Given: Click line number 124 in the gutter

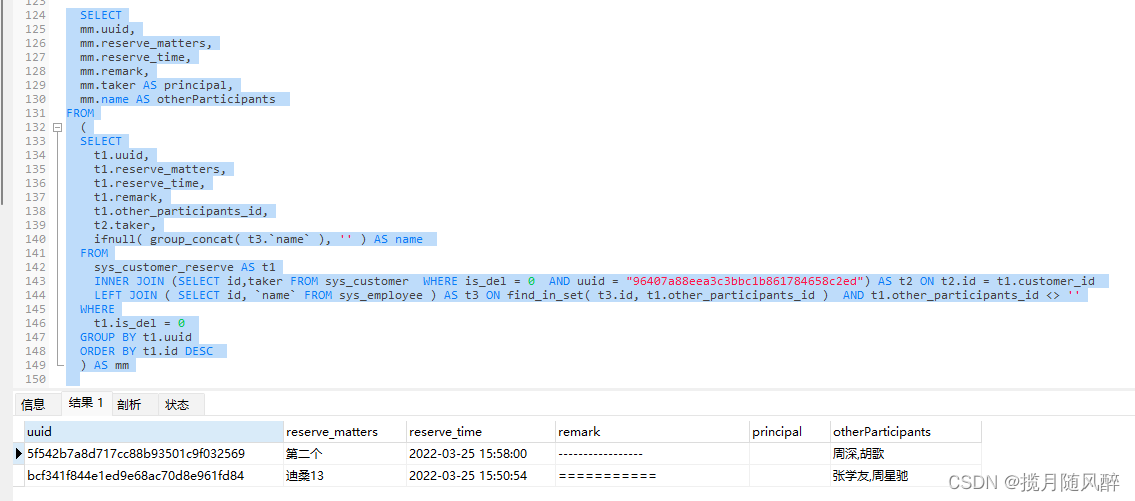Looking at the screenshot, I should [x=35, y=15].
